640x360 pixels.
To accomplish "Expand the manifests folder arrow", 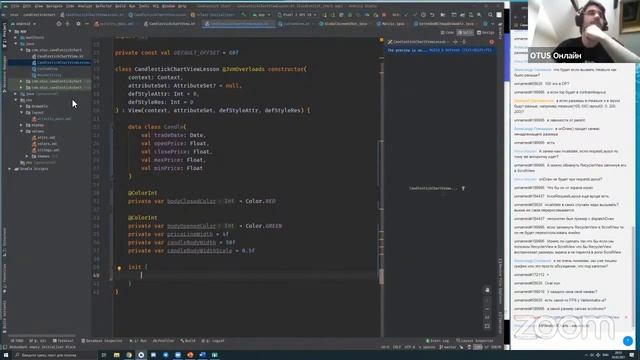I will pyautogui.click(x=16, y=37).
